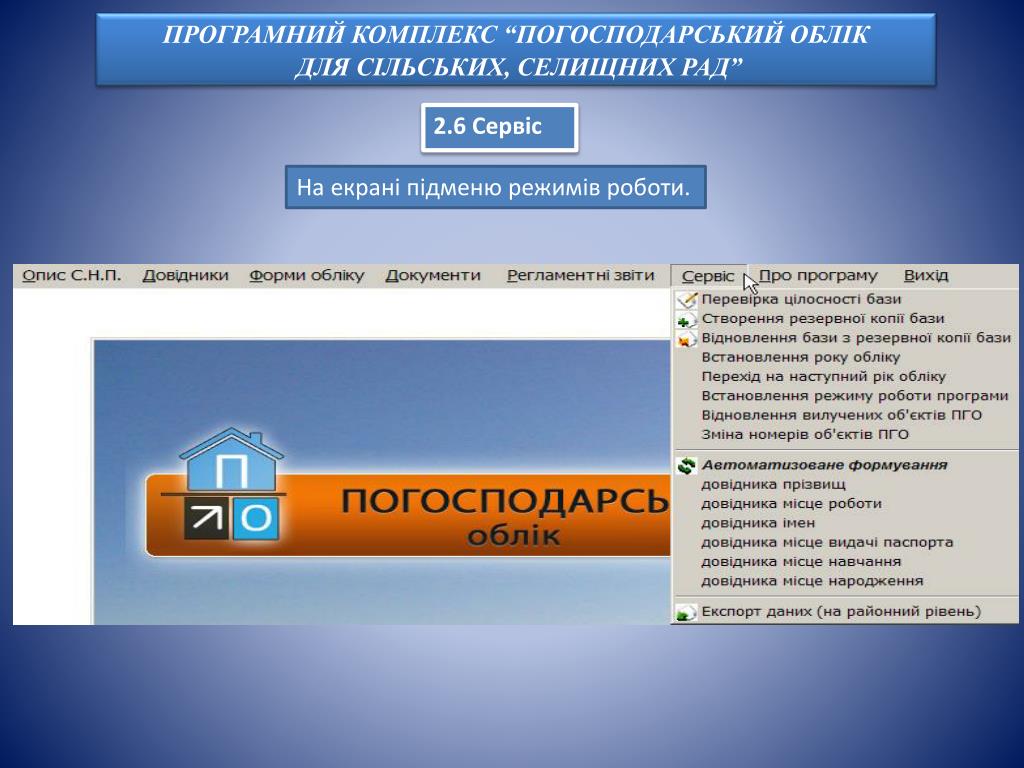Viewport: 1024px width, 768px height.
Task: Choose Відновлення вилучених об'єктів ПГО
Action: tap(842, 415)
